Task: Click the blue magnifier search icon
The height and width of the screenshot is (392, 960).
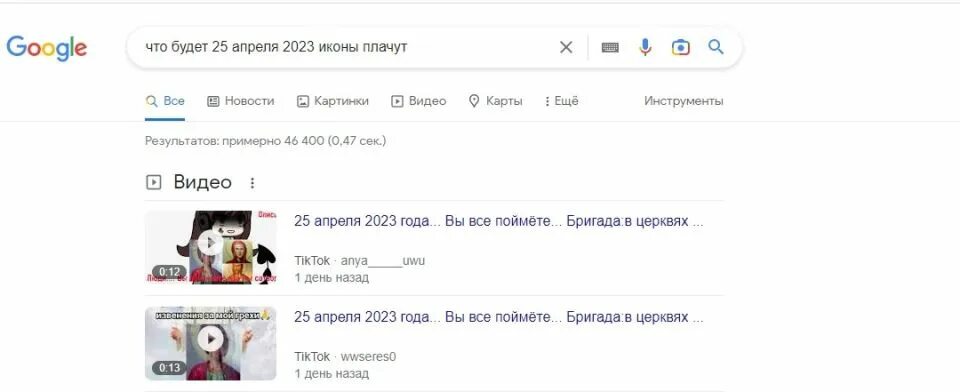Action: (716, 47)
